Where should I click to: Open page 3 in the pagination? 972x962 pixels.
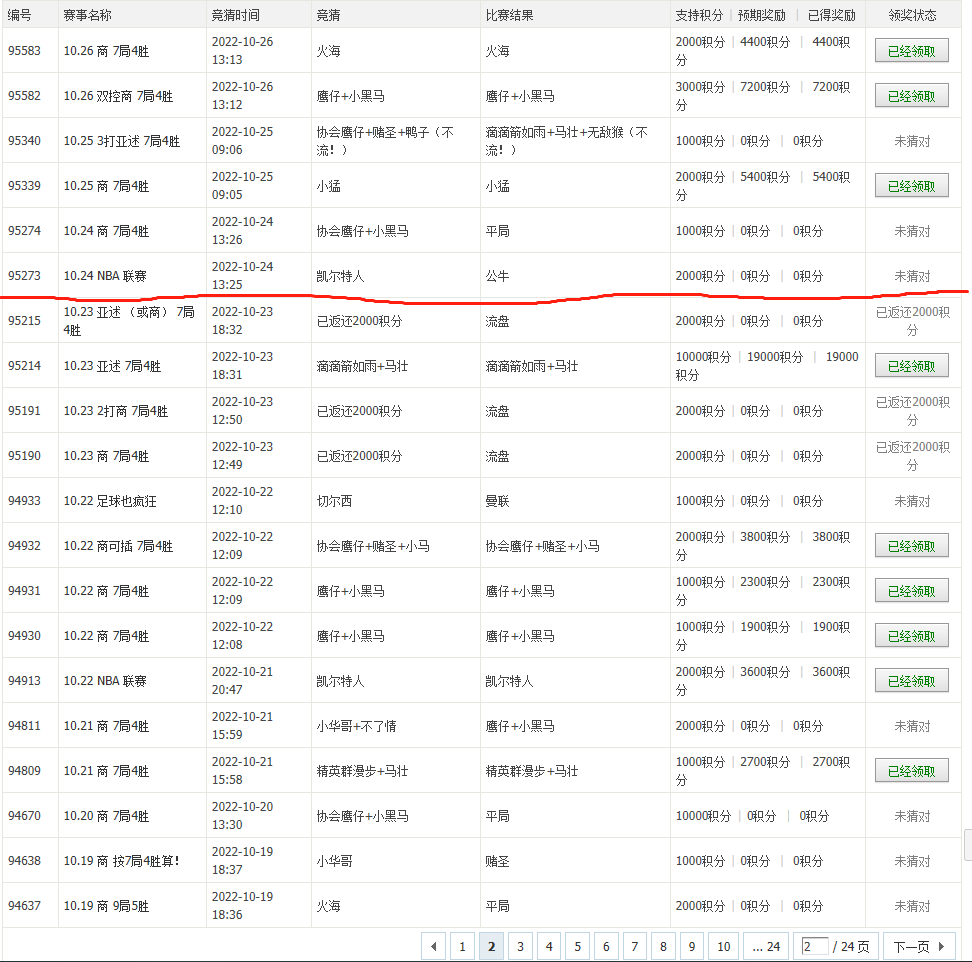(x=520, y=946)
